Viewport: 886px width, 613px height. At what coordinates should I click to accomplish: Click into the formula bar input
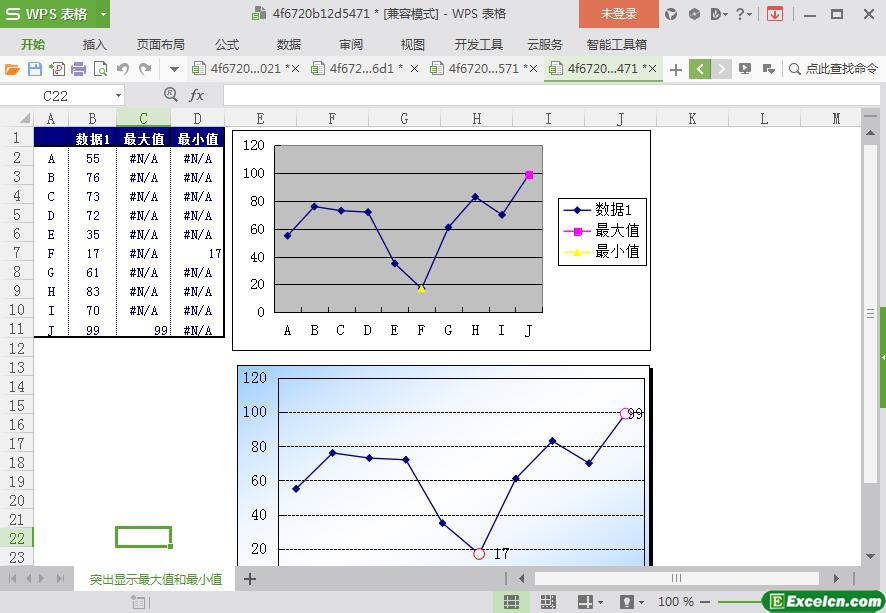pos(551,95)
